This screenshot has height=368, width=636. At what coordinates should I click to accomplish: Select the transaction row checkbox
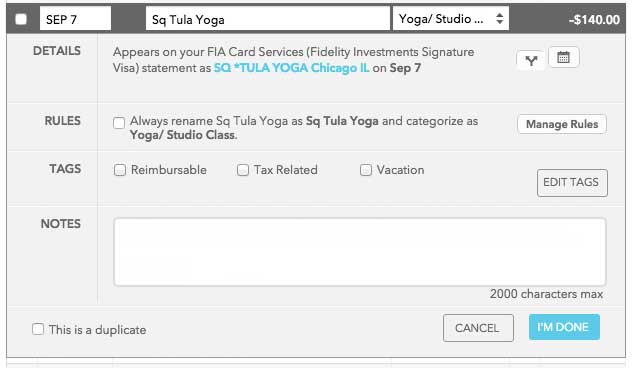tap(21, 19)
